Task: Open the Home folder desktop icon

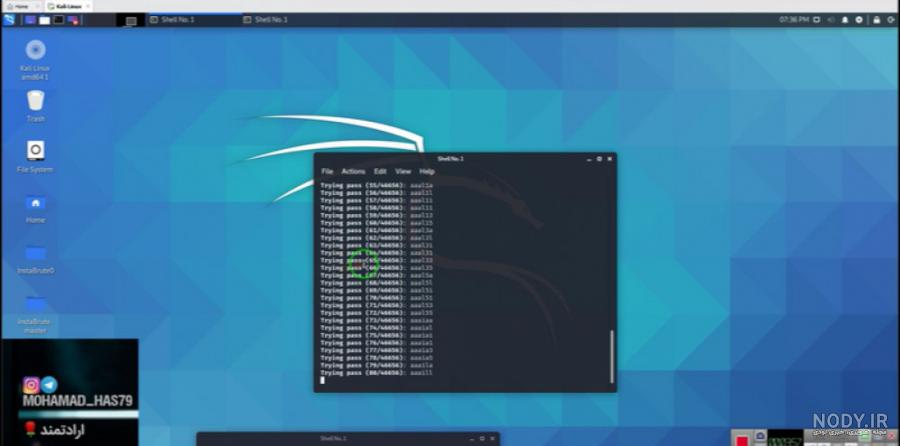Action: (x=36, y=208)
